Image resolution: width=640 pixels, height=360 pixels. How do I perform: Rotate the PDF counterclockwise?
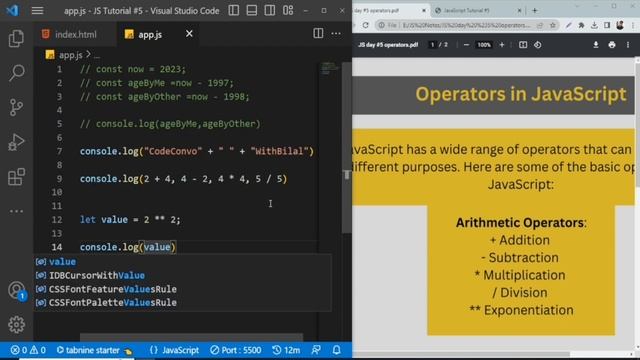pos(538,45)
